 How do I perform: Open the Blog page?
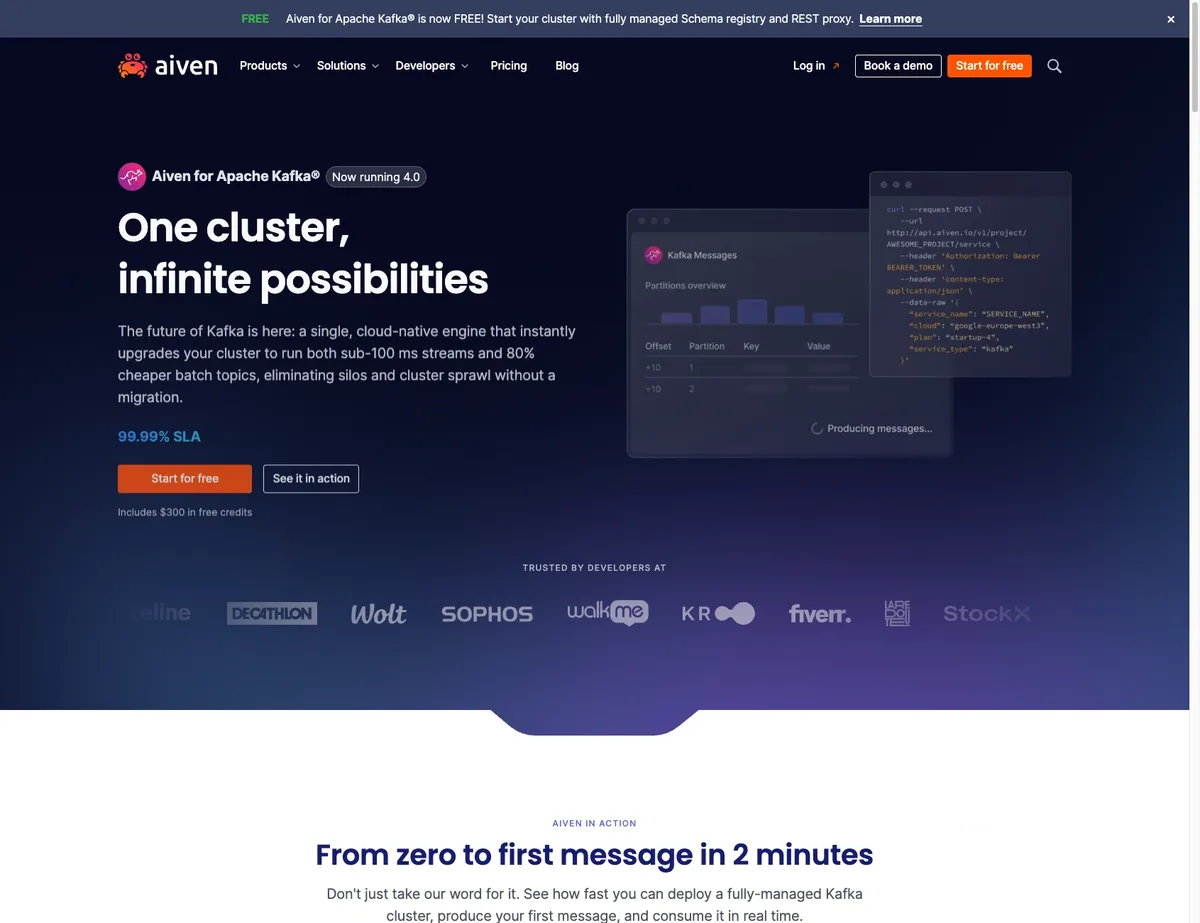[567, 66]
